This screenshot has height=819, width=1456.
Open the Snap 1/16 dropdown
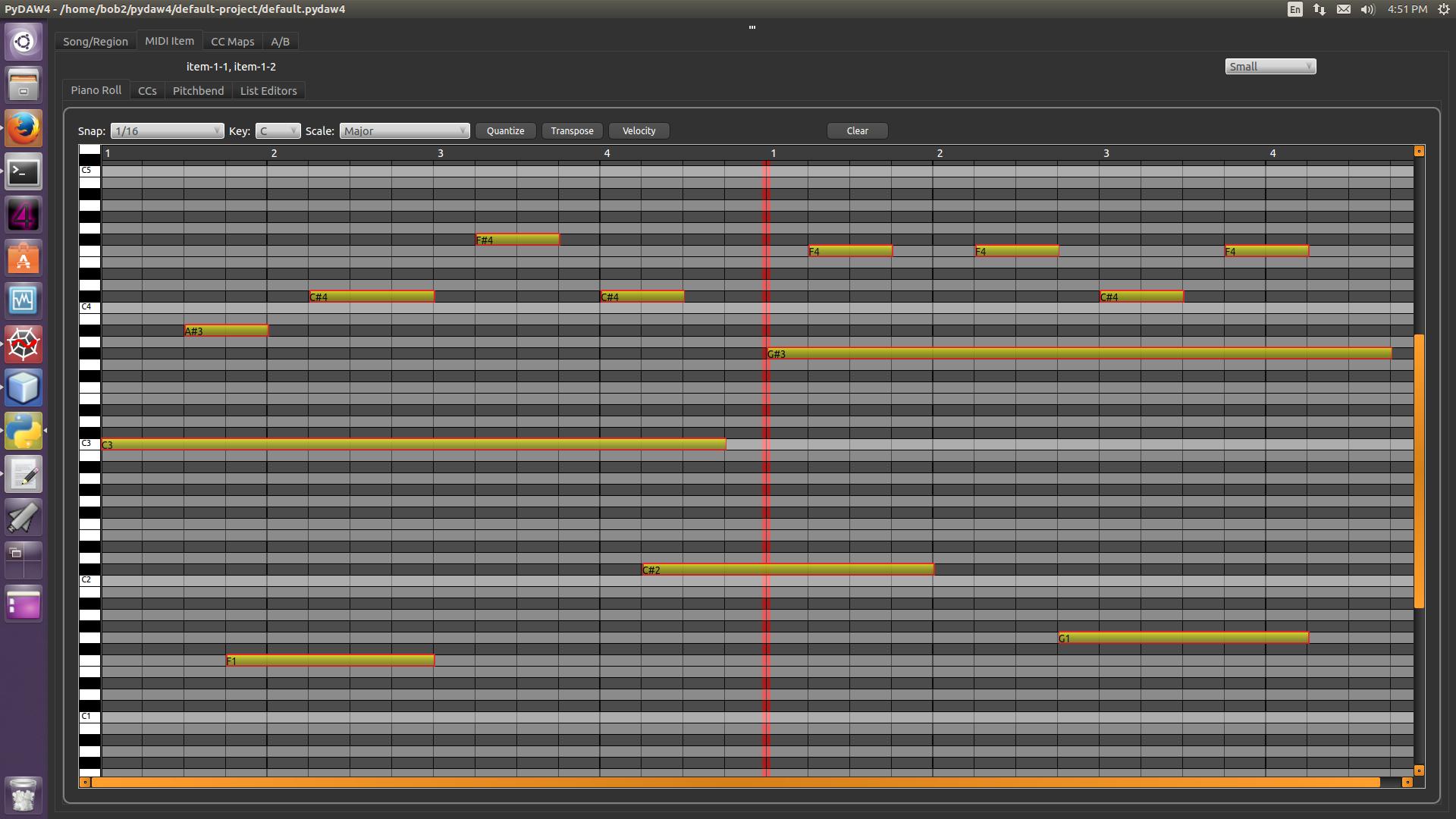[x=167, y=131]
